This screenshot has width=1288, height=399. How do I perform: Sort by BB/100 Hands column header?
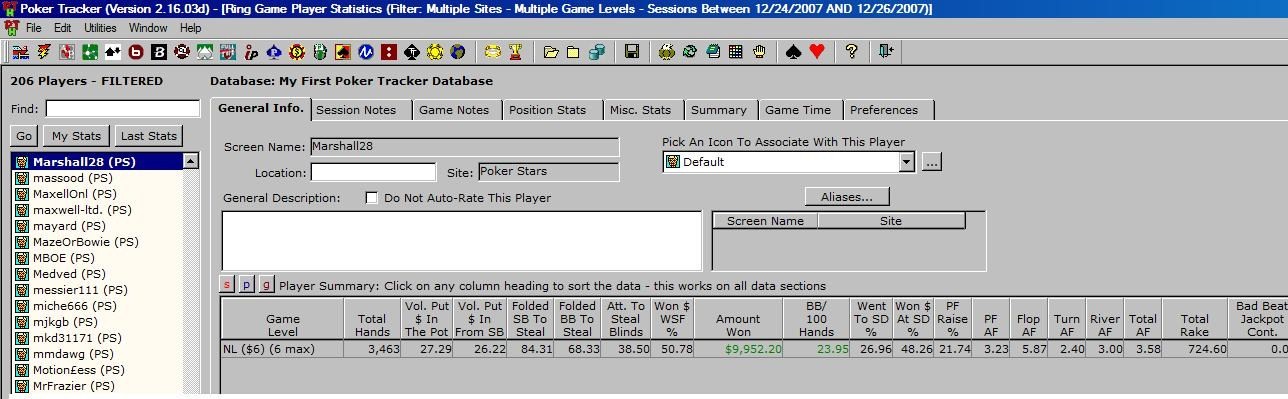[x=816, y=319]
